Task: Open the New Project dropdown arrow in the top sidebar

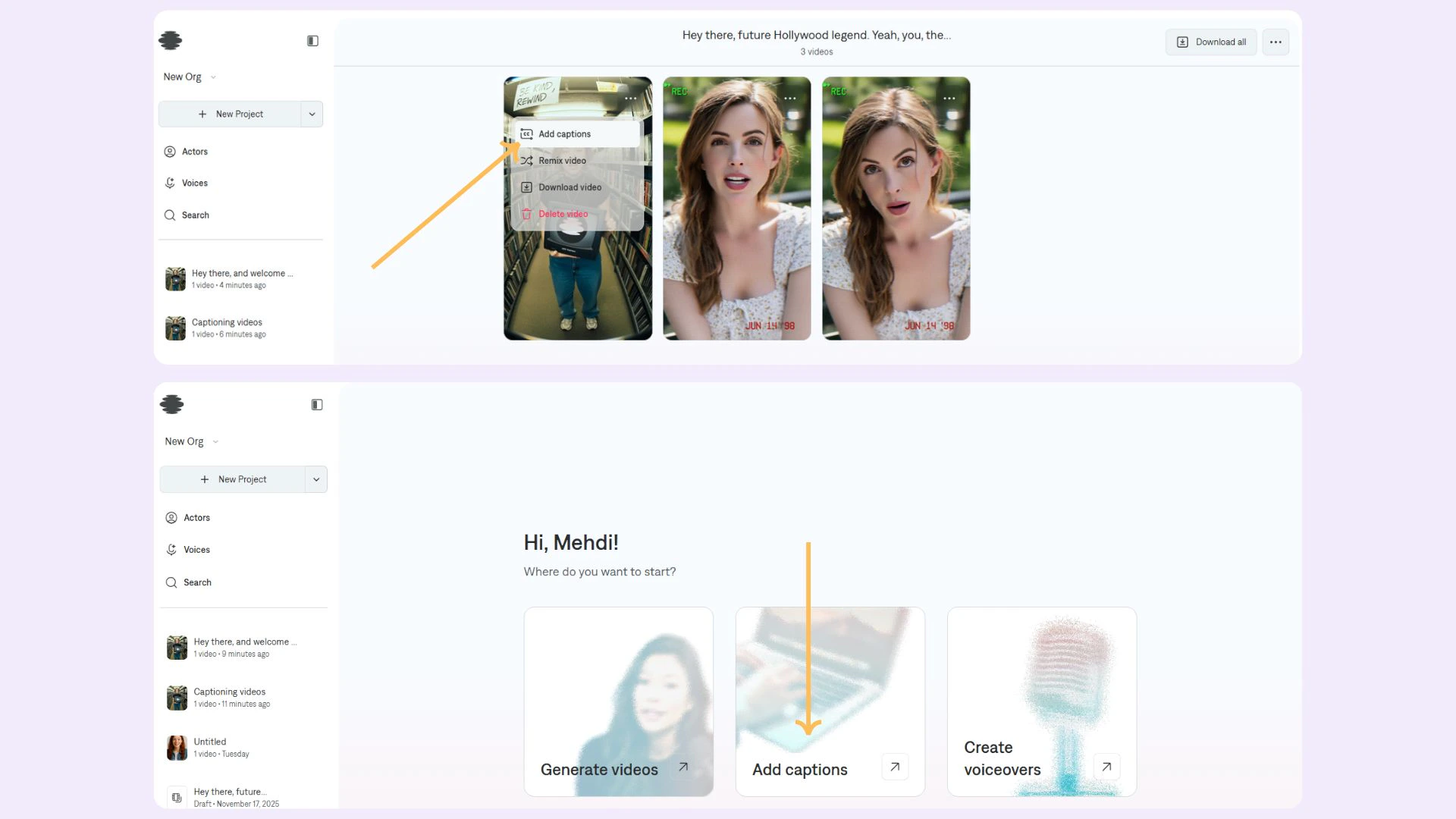Action: coord(312,115)
